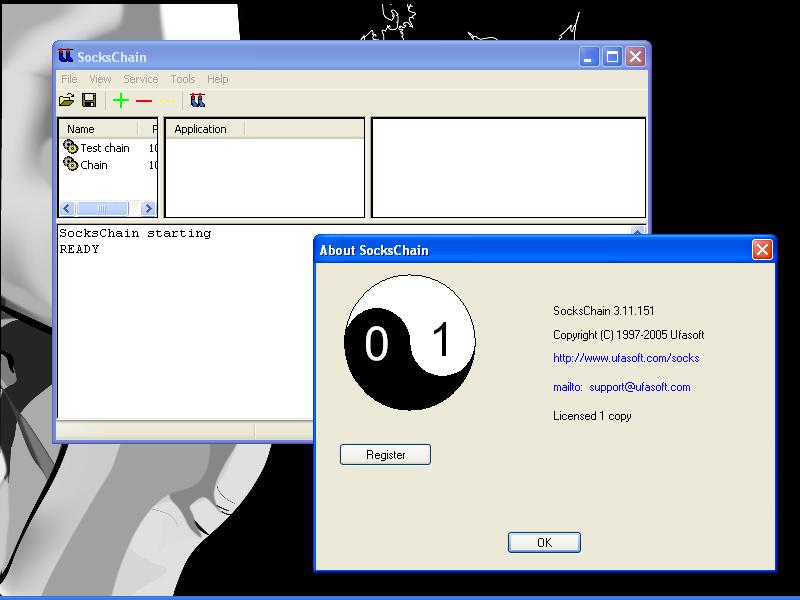Open the Service menu
Screen dimensions: 800x600
pyautogui.click(x=140, y=79)
